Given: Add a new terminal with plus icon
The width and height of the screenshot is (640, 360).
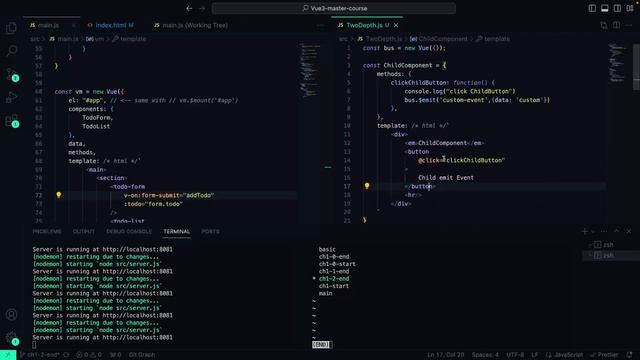Looking at the screenshot, I should pyautogui.click(x=584, y=231).
